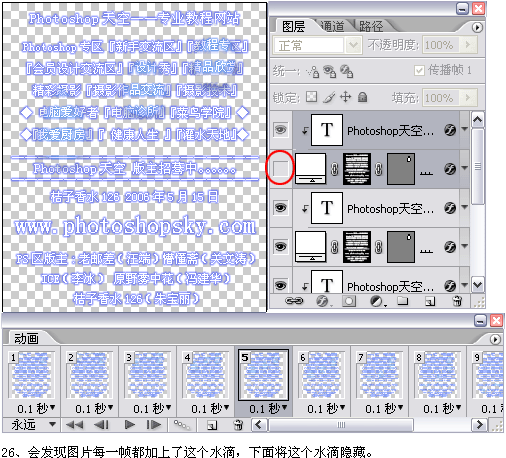Screen dimensions: 506x458
Task: Click the delete layer trash icon
Action: point(457,301)
